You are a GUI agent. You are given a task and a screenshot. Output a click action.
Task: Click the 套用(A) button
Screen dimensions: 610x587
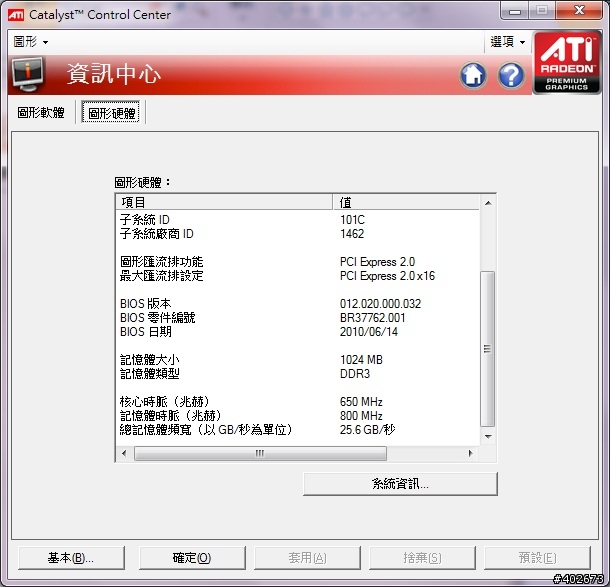(307, 558)
